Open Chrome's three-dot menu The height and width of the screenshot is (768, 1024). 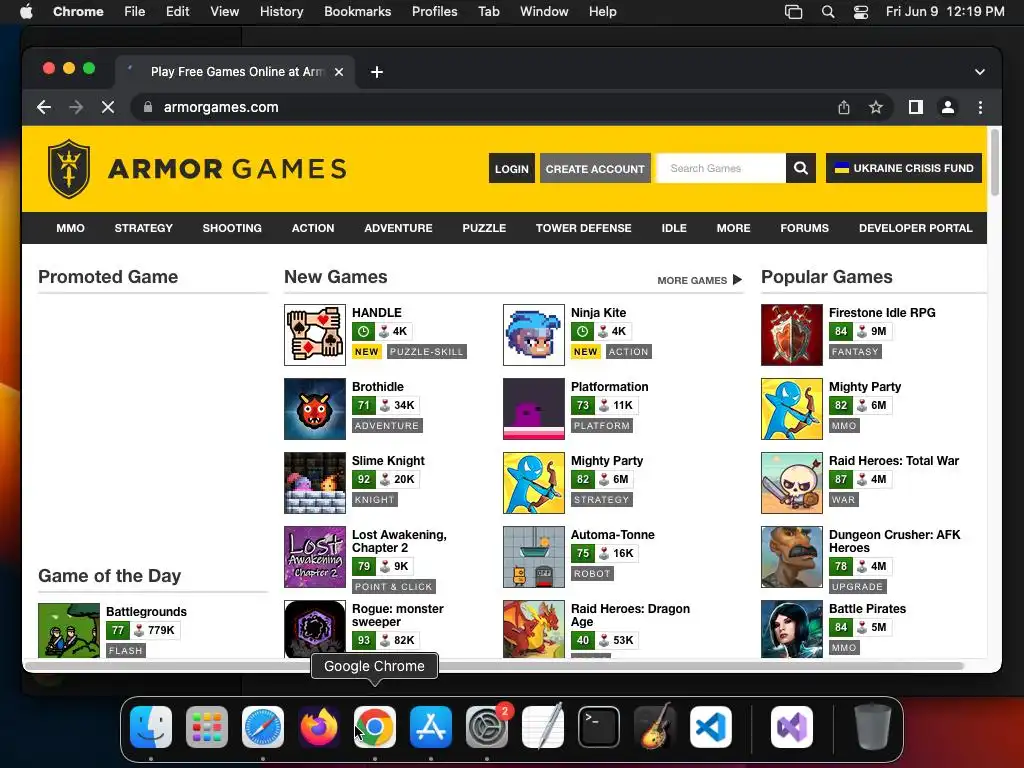[x=980, y=107]
